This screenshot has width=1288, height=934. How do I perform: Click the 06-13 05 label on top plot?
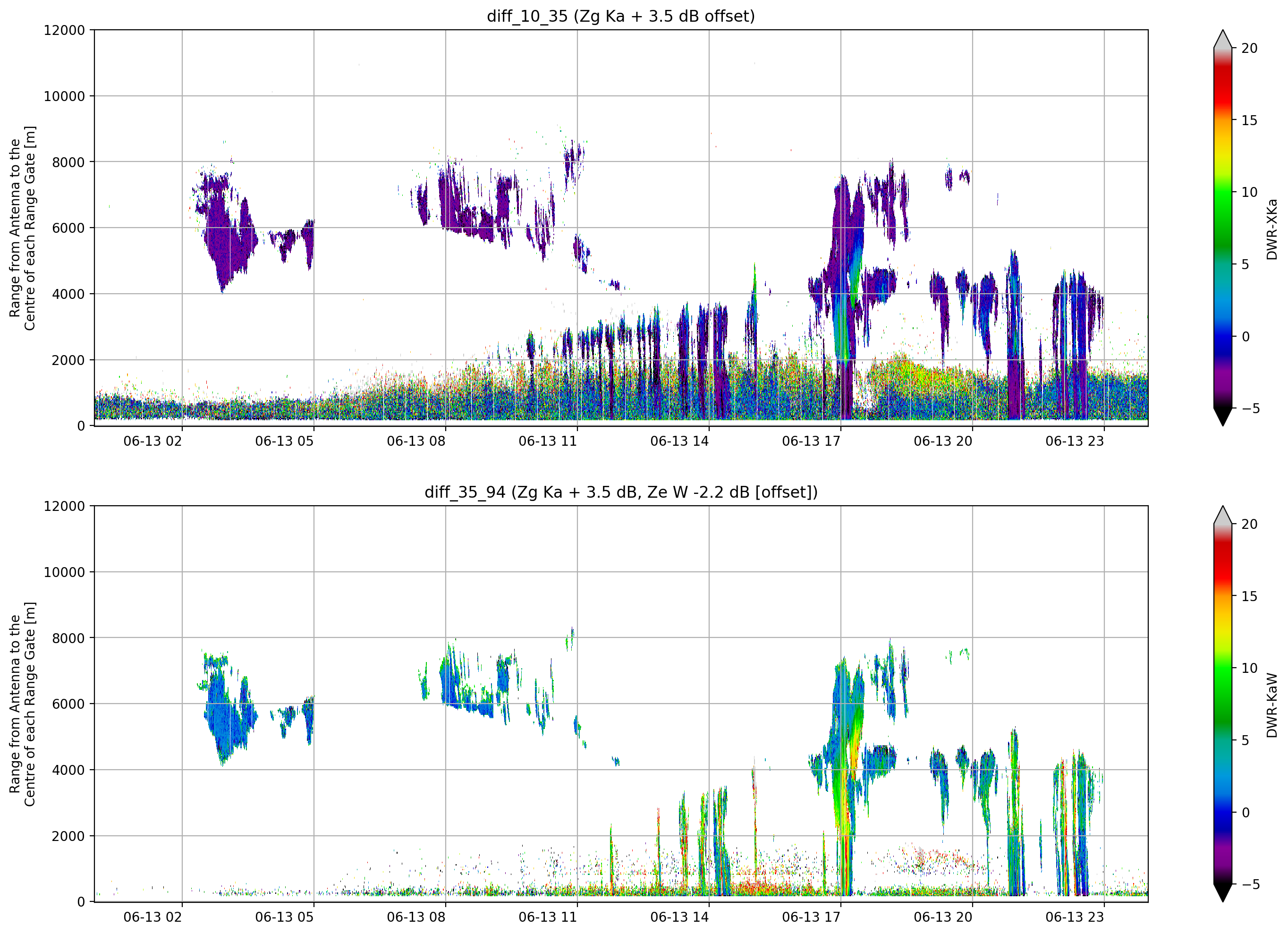[285, 442]
